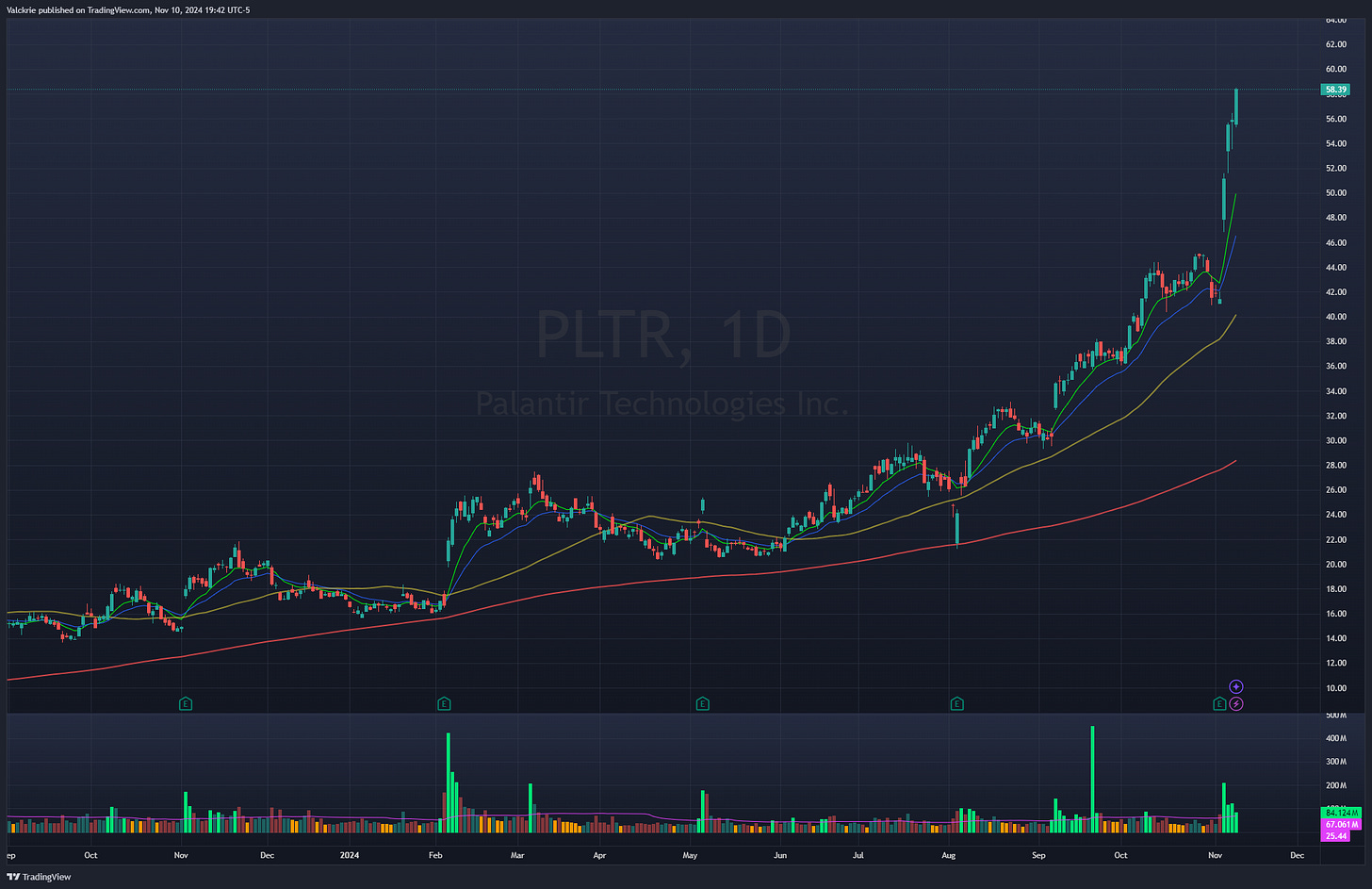
Task: Click the 52.00 price axis label
Action: coord(1335,168)
